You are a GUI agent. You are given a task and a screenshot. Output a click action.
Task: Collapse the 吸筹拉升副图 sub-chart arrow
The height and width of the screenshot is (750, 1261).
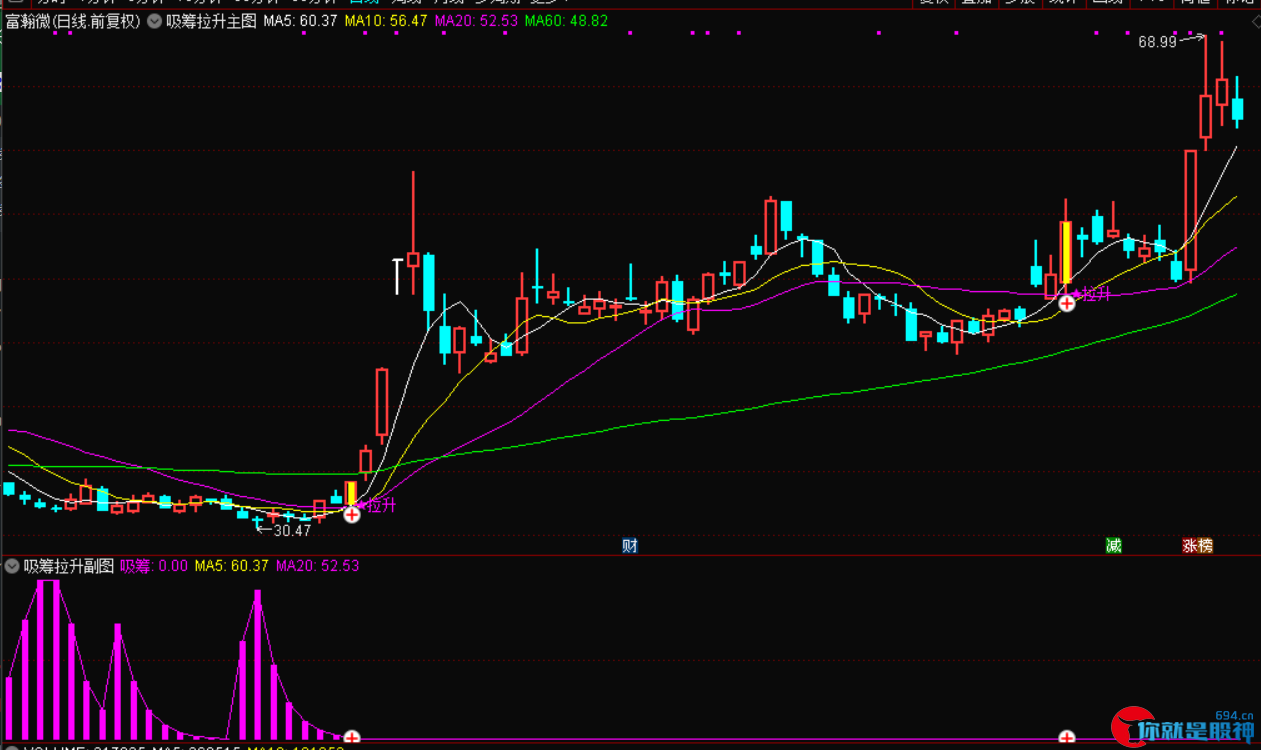12,565
